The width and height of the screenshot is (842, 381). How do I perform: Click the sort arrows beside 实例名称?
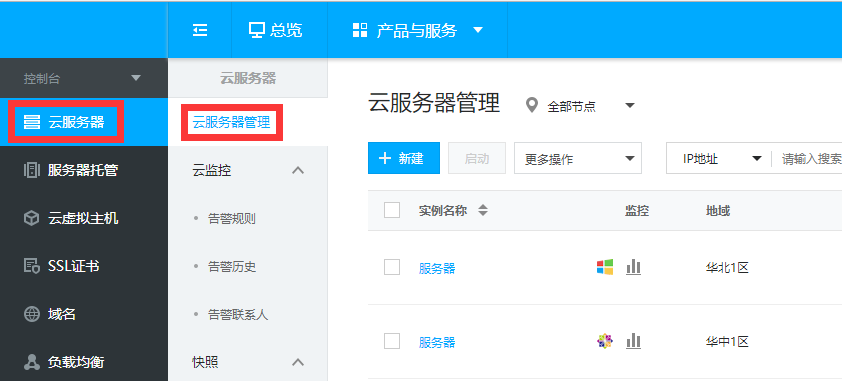[483, 210]
